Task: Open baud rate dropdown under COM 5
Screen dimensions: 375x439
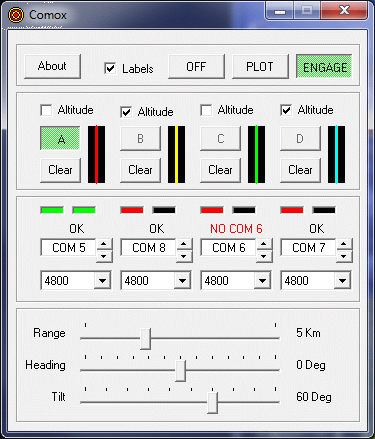Action: (x=102, y=281)
